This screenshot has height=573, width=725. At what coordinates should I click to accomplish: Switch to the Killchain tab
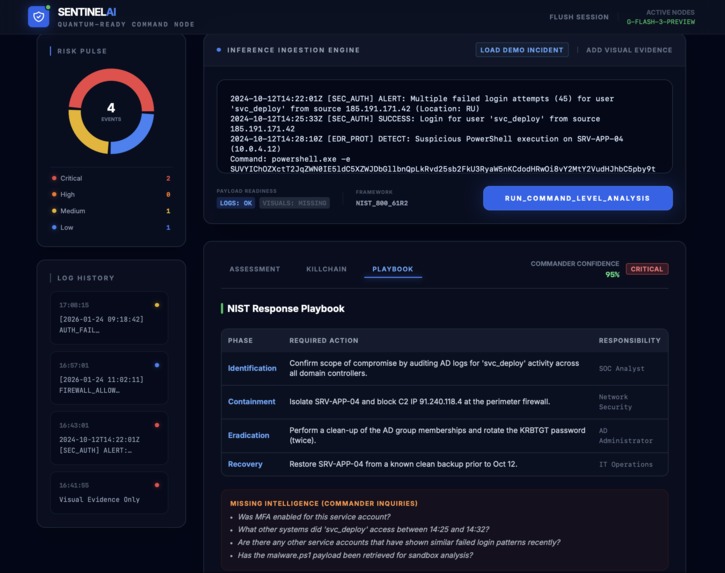tap(326, 269)
